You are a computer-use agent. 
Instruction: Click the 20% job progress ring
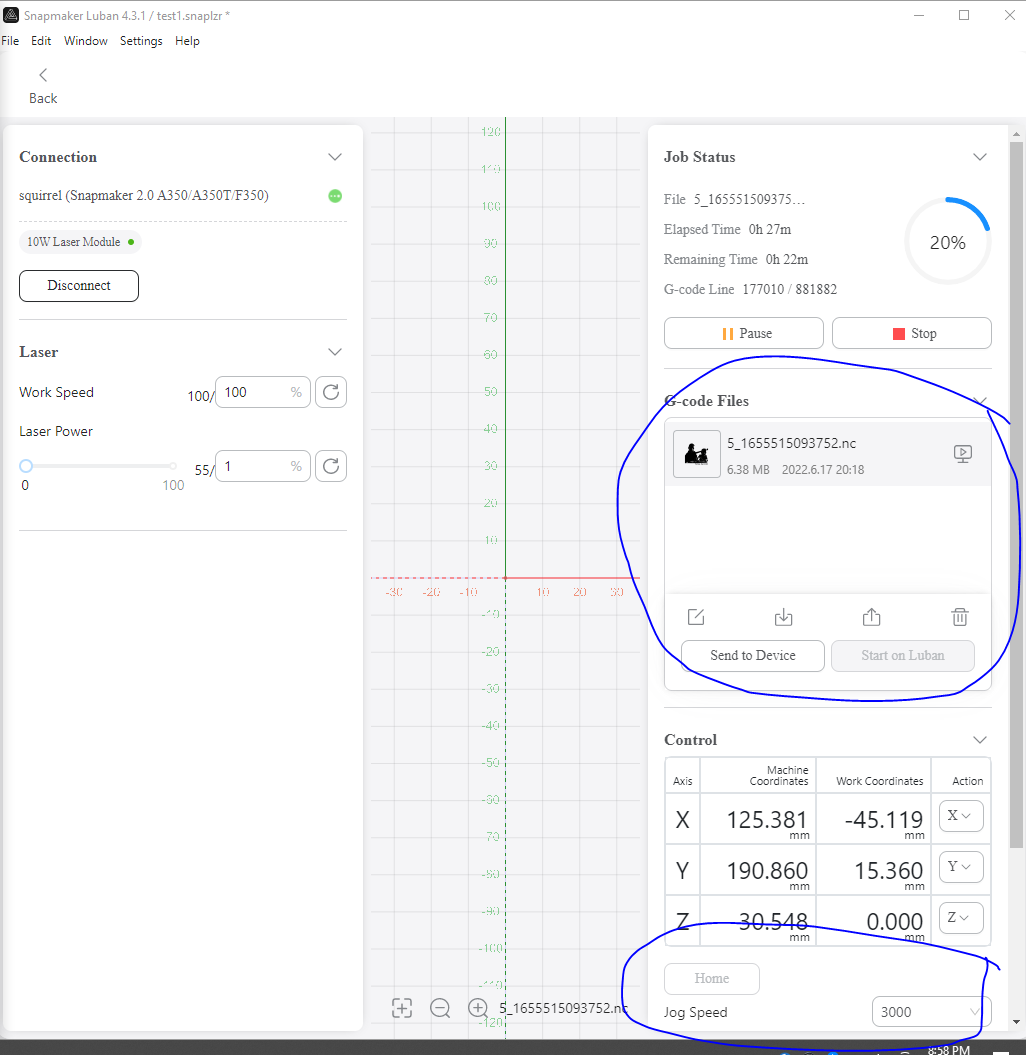coord(947,242)
